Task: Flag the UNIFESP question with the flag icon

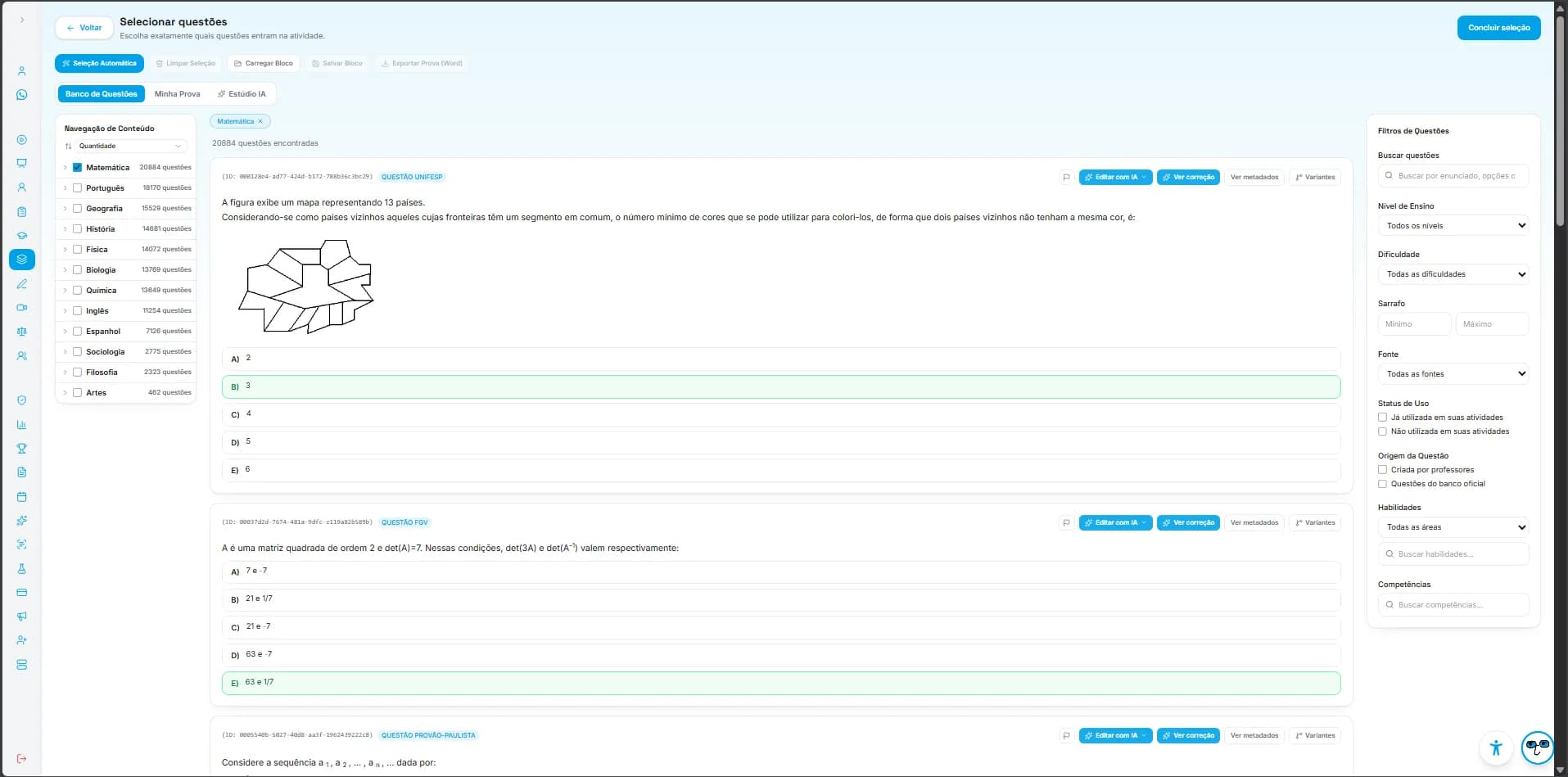Action: tap(1066, 177)
